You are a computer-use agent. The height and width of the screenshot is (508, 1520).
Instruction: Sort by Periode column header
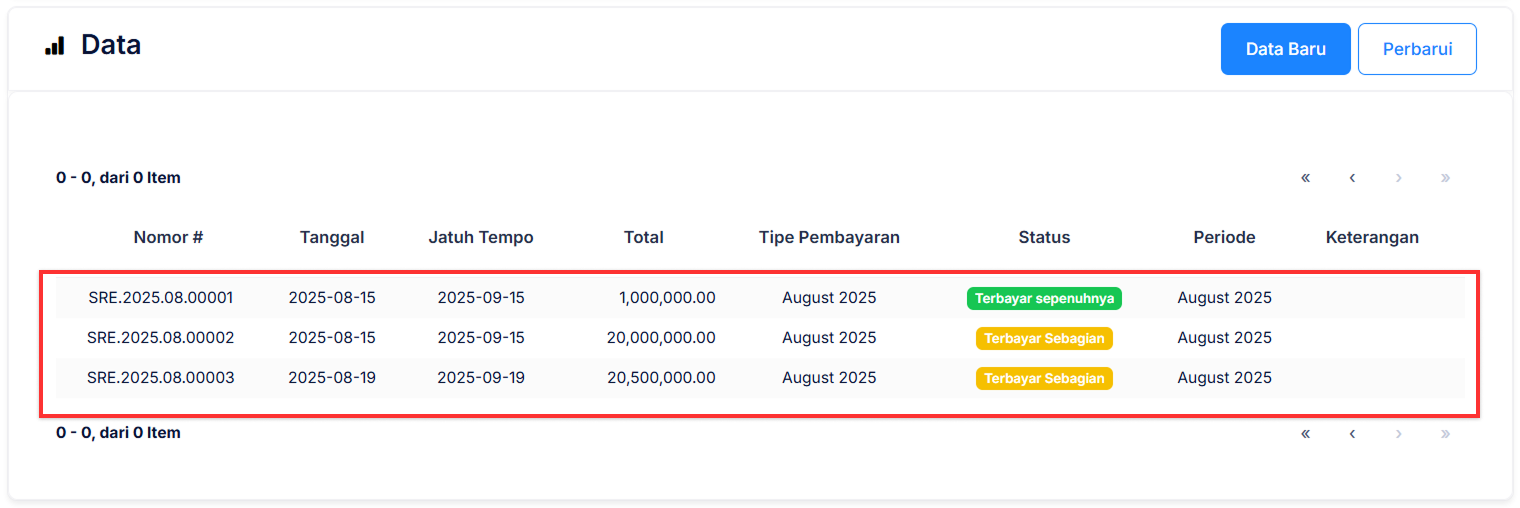click(1224, 237)
